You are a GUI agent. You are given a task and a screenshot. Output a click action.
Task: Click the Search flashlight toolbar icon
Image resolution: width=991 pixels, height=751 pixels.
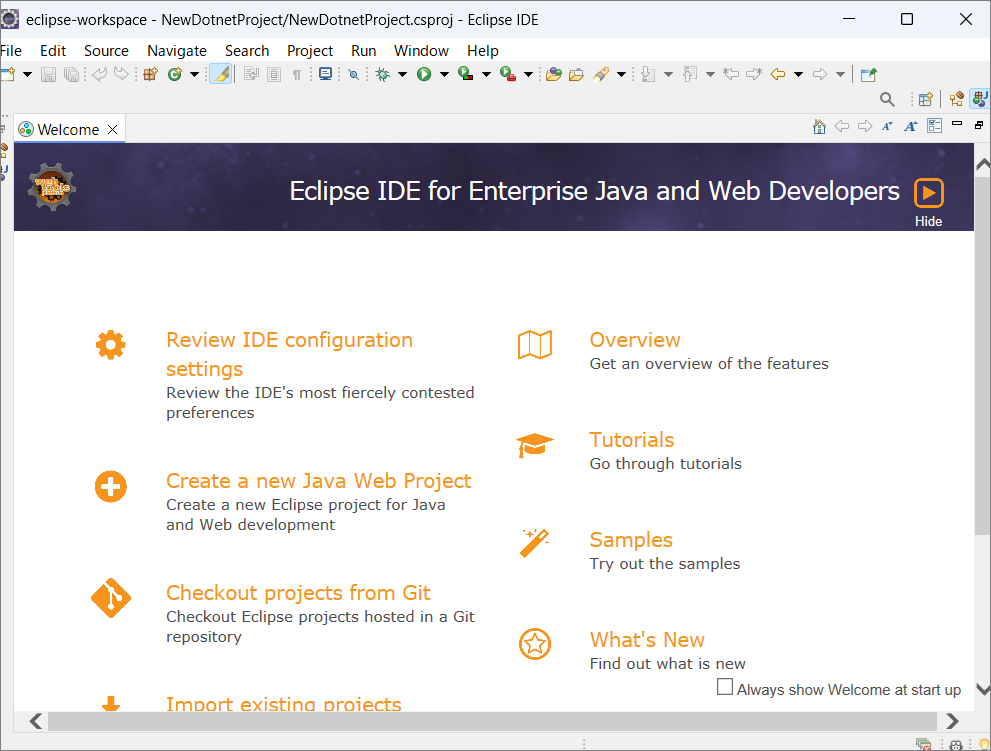tap(601, 75)
